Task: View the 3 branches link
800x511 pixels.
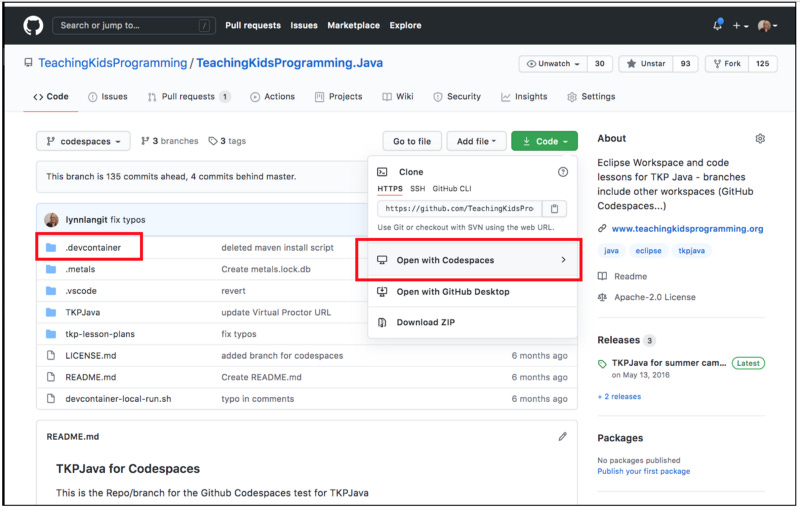Action: pos(169,141)
